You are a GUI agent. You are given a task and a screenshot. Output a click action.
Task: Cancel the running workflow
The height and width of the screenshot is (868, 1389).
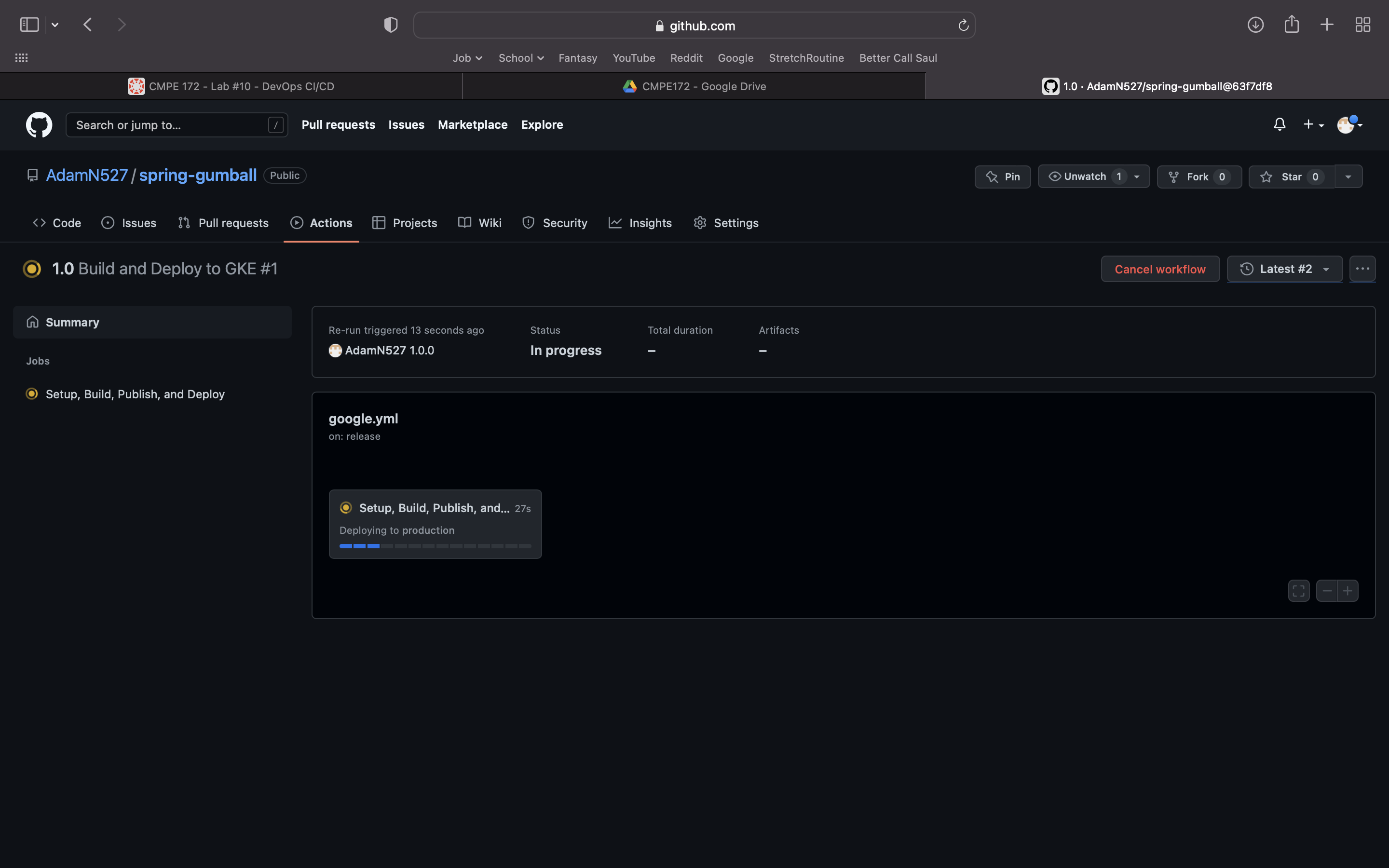[1159, 269]
